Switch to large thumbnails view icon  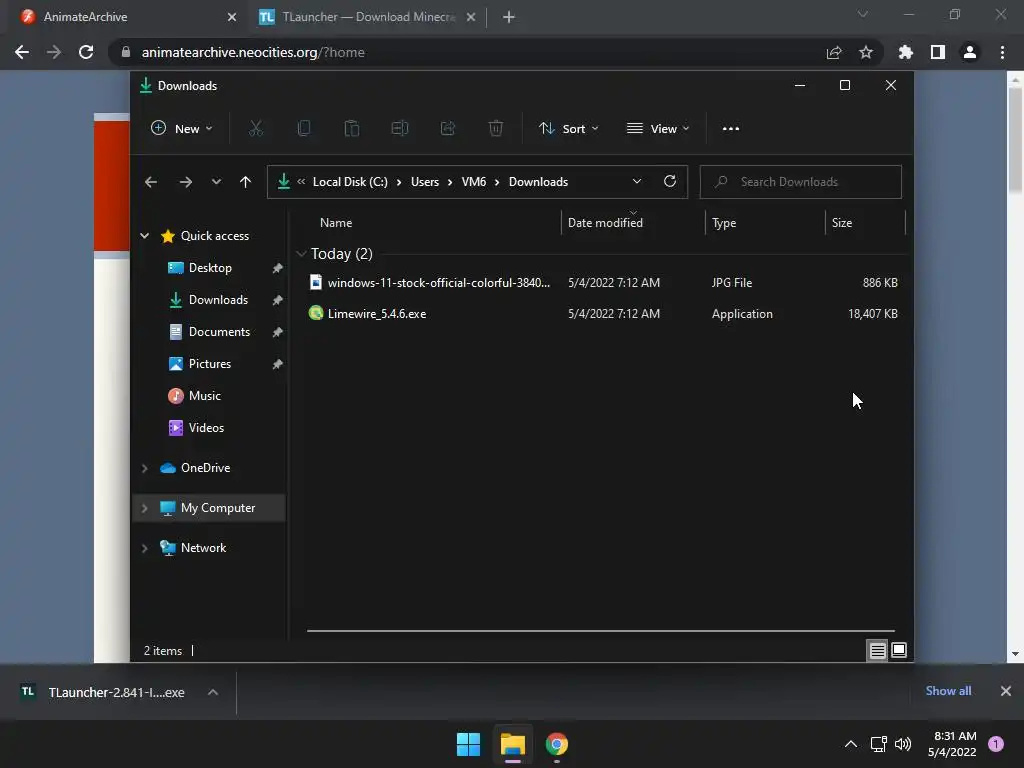[899, 650]
